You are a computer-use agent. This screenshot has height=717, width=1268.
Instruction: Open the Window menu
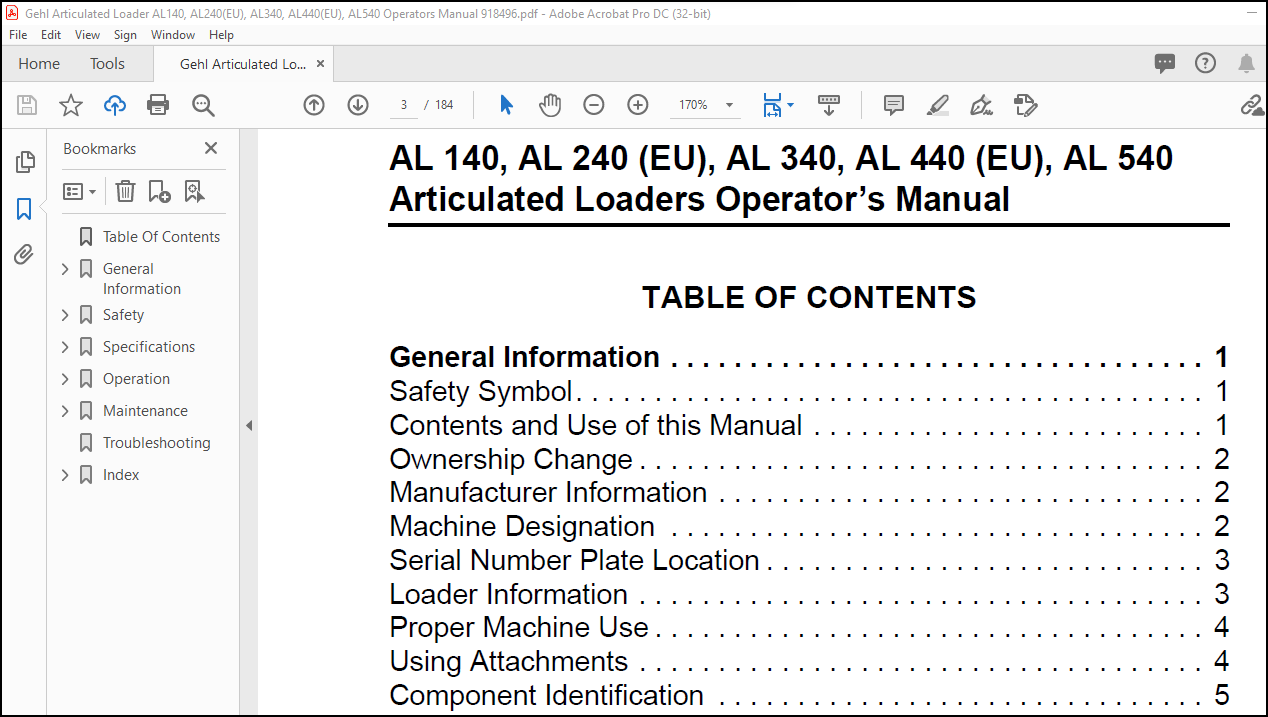coord(173,35)
